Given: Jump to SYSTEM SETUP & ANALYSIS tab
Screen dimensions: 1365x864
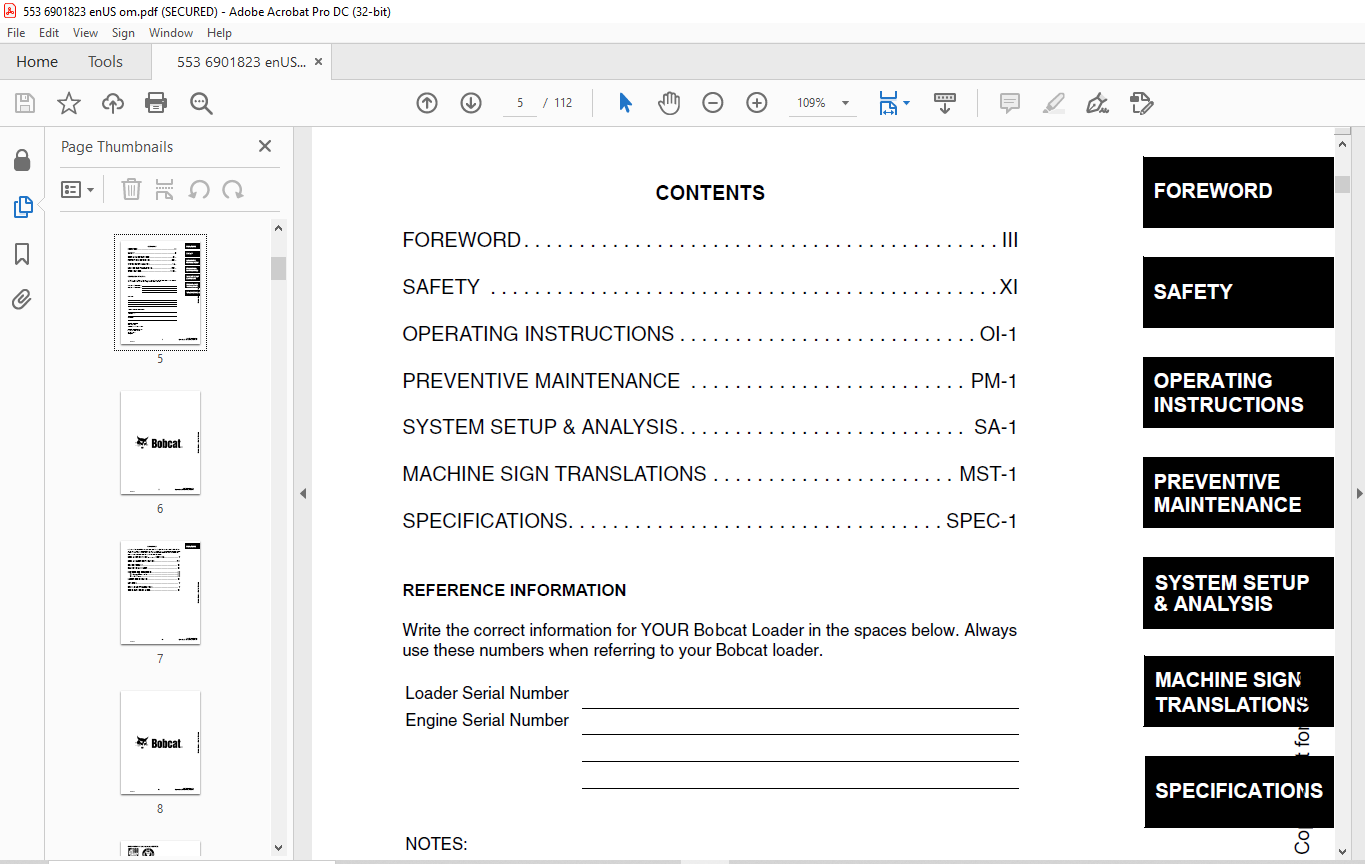Looking at the screenshot, I should coord(1238,593).
